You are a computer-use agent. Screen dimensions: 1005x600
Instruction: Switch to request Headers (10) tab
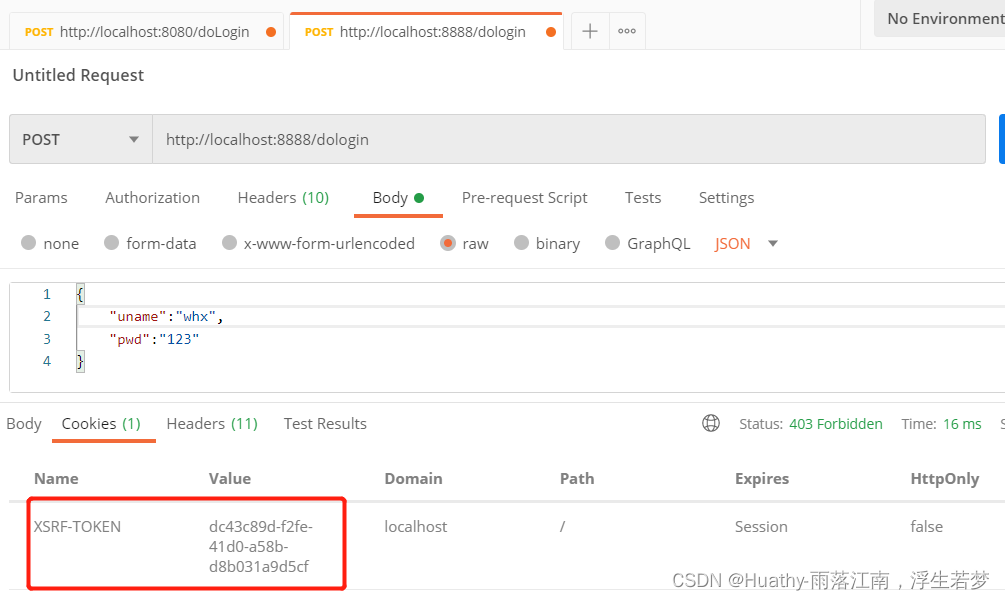(283, 197)
